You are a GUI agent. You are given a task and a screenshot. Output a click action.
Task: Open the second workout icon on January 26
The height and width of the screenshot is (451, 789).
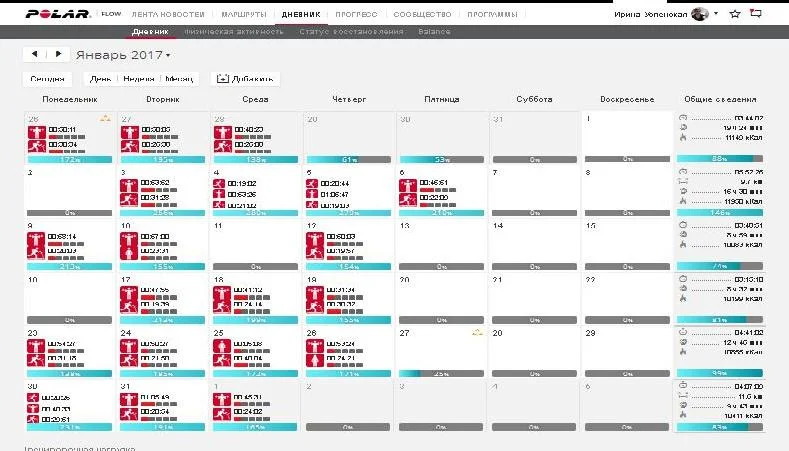coord(315,360)
